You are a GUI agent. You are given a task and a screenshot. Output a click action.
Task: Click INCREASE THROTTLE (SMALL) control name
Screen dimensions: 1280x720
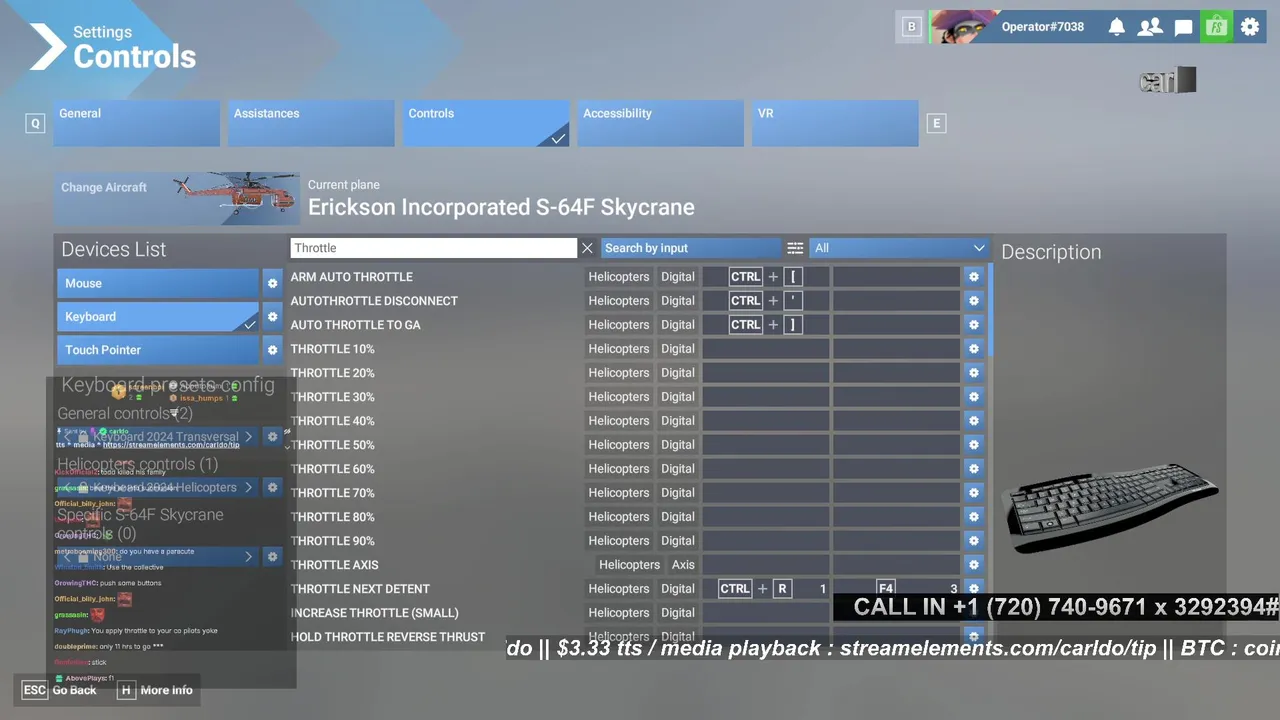[374, 613]
